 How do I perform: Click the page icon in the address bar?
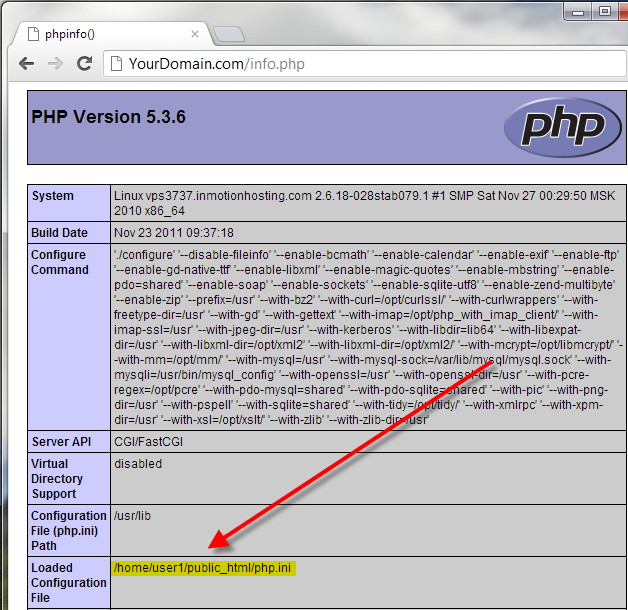pyautogui.click(x=115, y=64)
